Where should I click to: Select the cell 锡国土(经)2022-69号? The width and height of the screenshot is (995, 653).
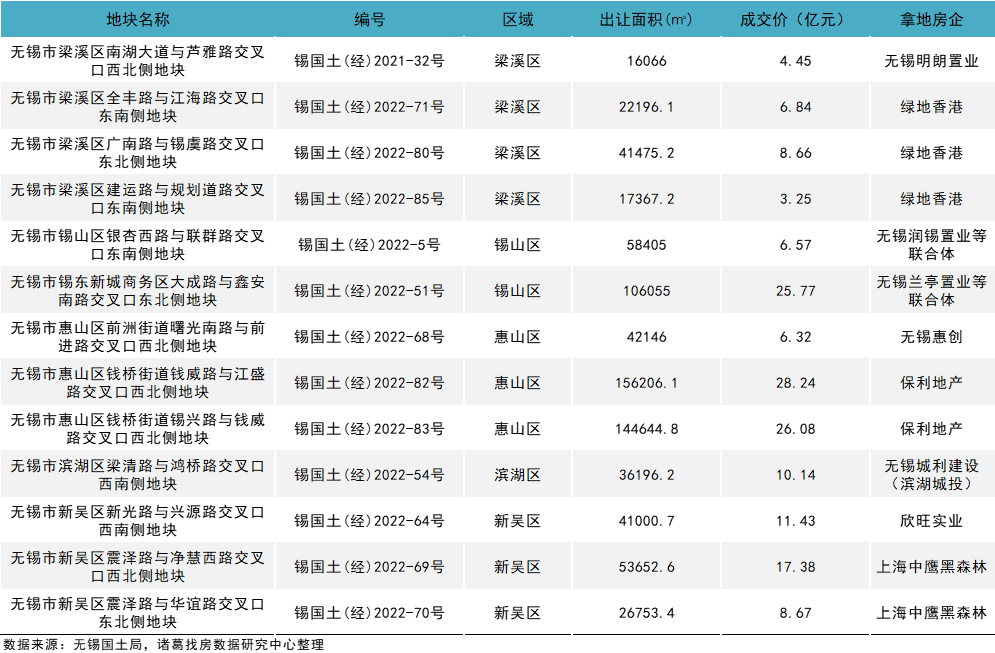[x=369, y=567]
